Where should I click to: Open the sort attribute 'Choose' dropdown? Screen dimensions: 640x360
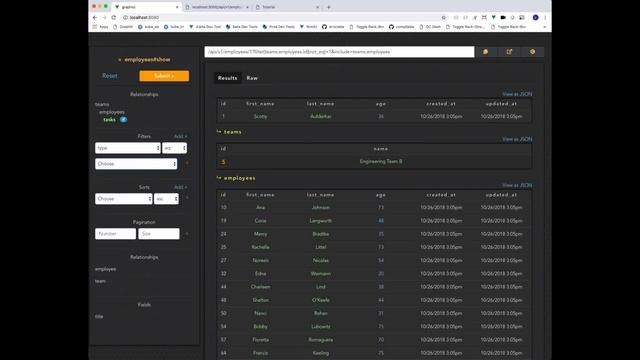tap(124, 199)
